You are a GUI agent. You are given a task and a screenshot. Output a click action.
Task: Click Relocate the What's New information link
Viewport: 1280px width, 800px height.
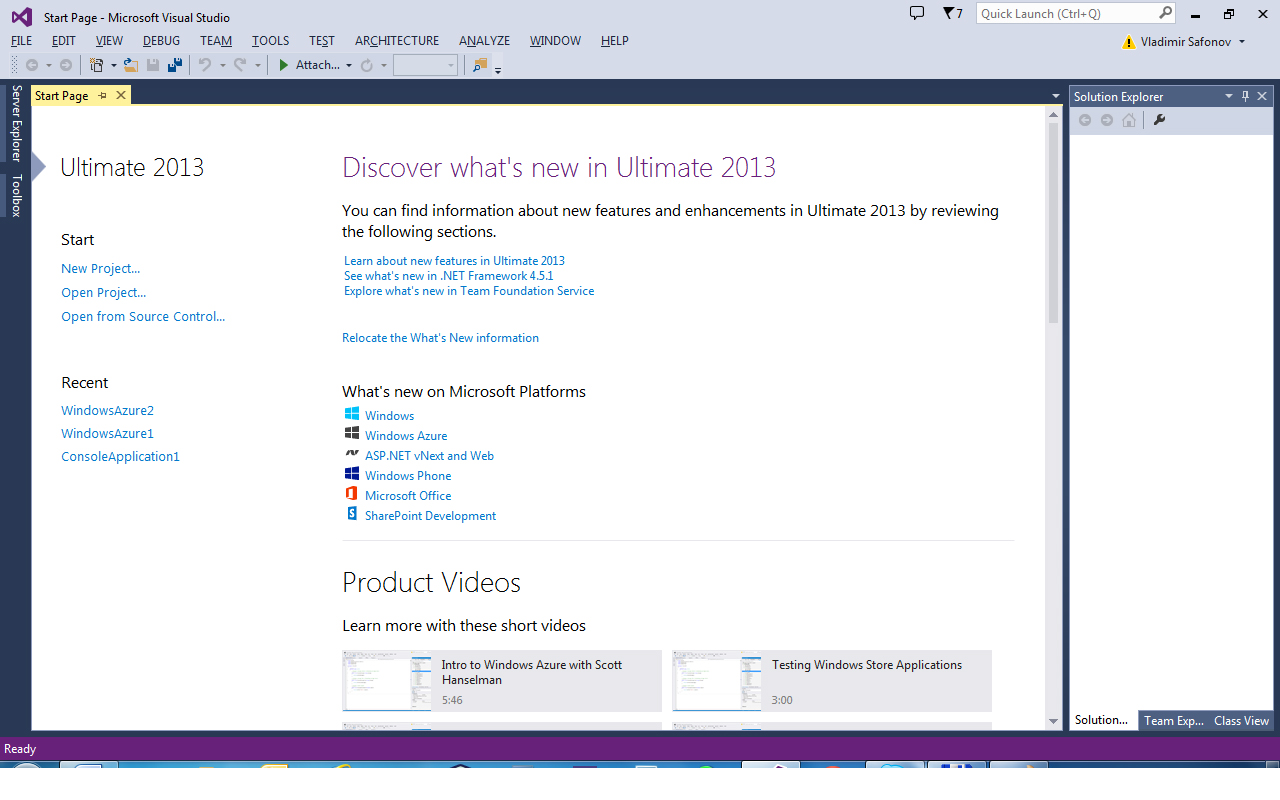[440, 338]
